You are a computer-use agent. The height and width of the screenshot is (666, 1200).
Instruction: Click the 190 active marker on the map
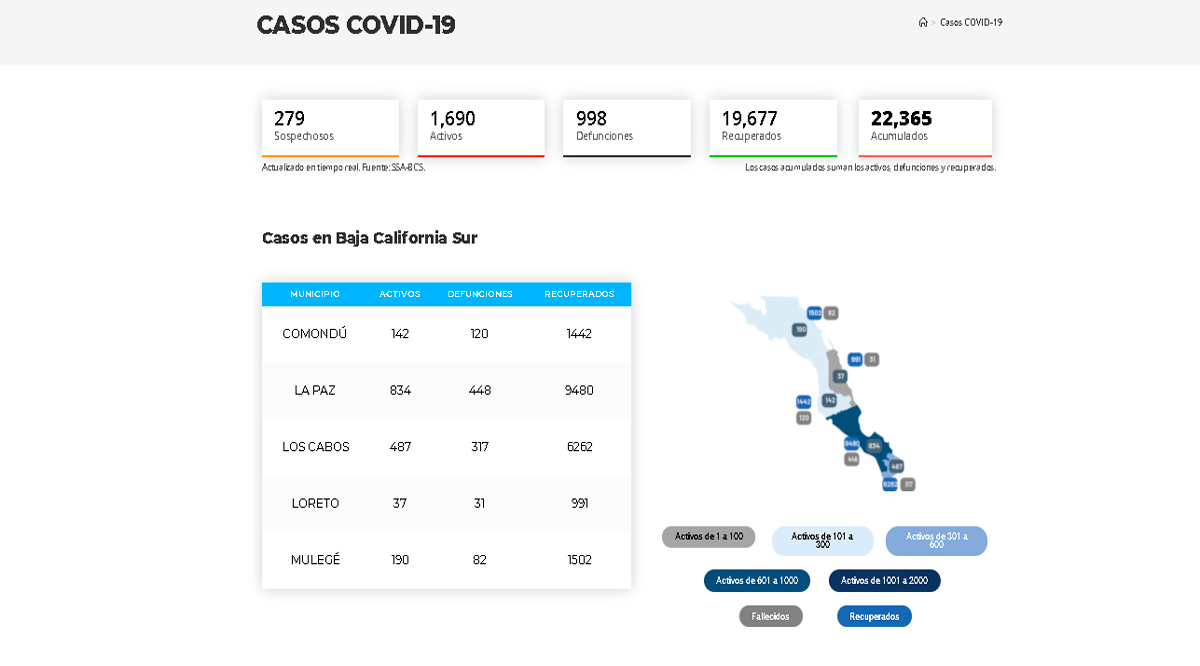tap(800, 330)
